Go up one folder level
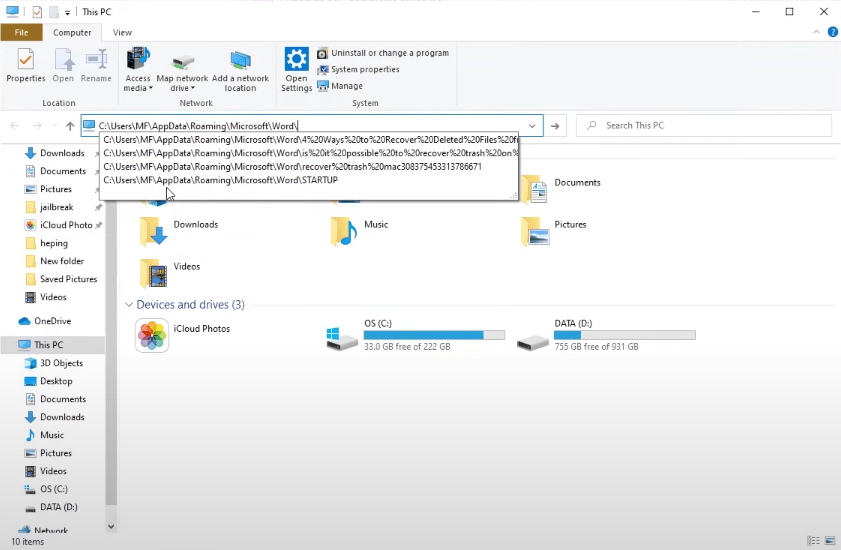 (70, 126)
